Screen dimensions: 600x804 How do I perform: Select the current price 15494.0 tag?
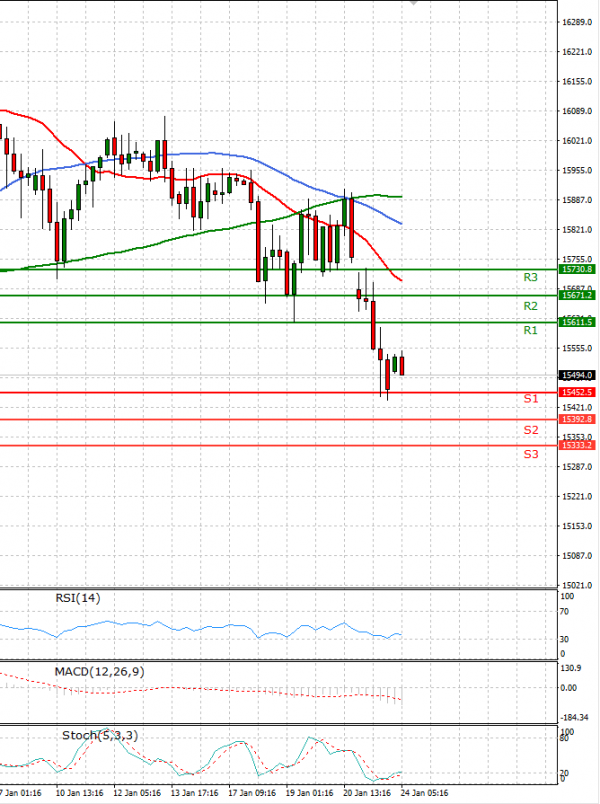tap(577, 375)
